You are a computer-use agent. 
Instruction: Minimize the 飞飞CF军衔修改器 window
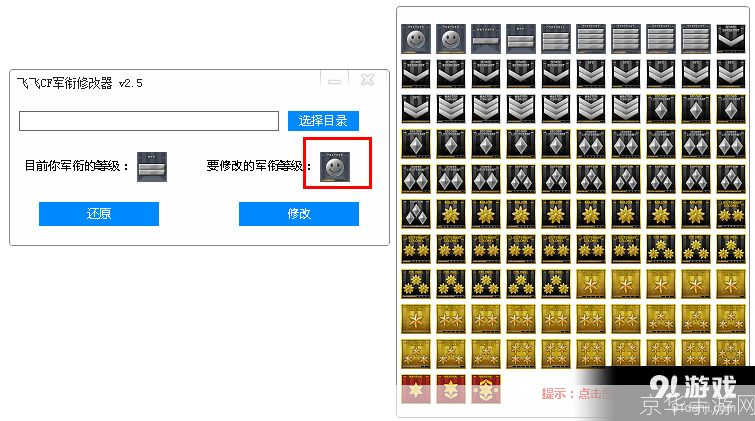coord(335,81)
